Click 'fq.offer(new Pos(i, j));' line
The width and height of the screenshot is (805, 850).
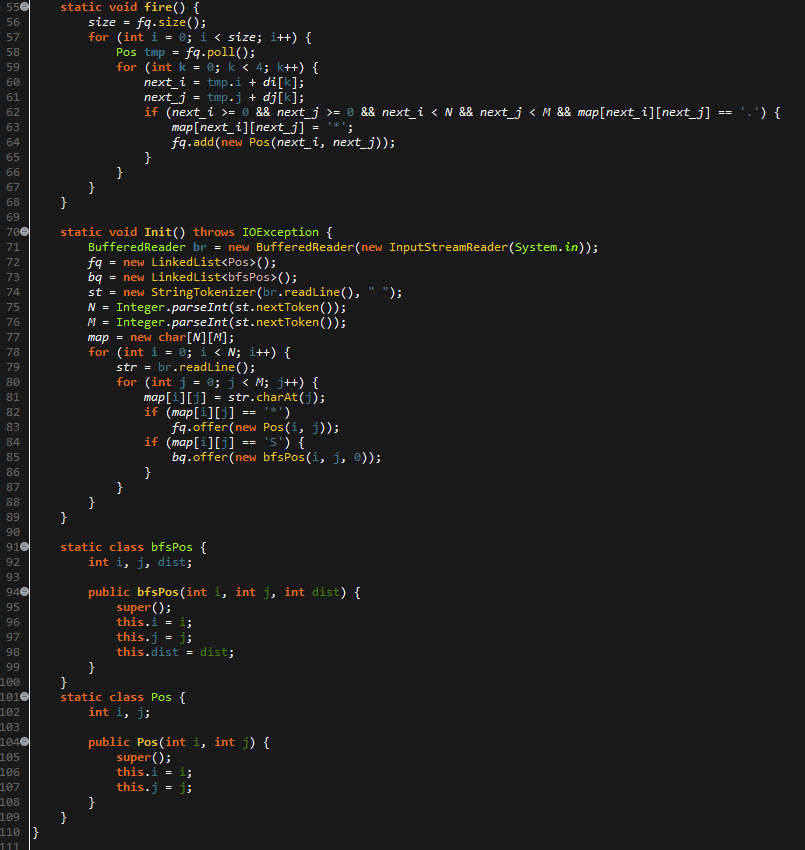pyautogui.click(x=255, y=428)
